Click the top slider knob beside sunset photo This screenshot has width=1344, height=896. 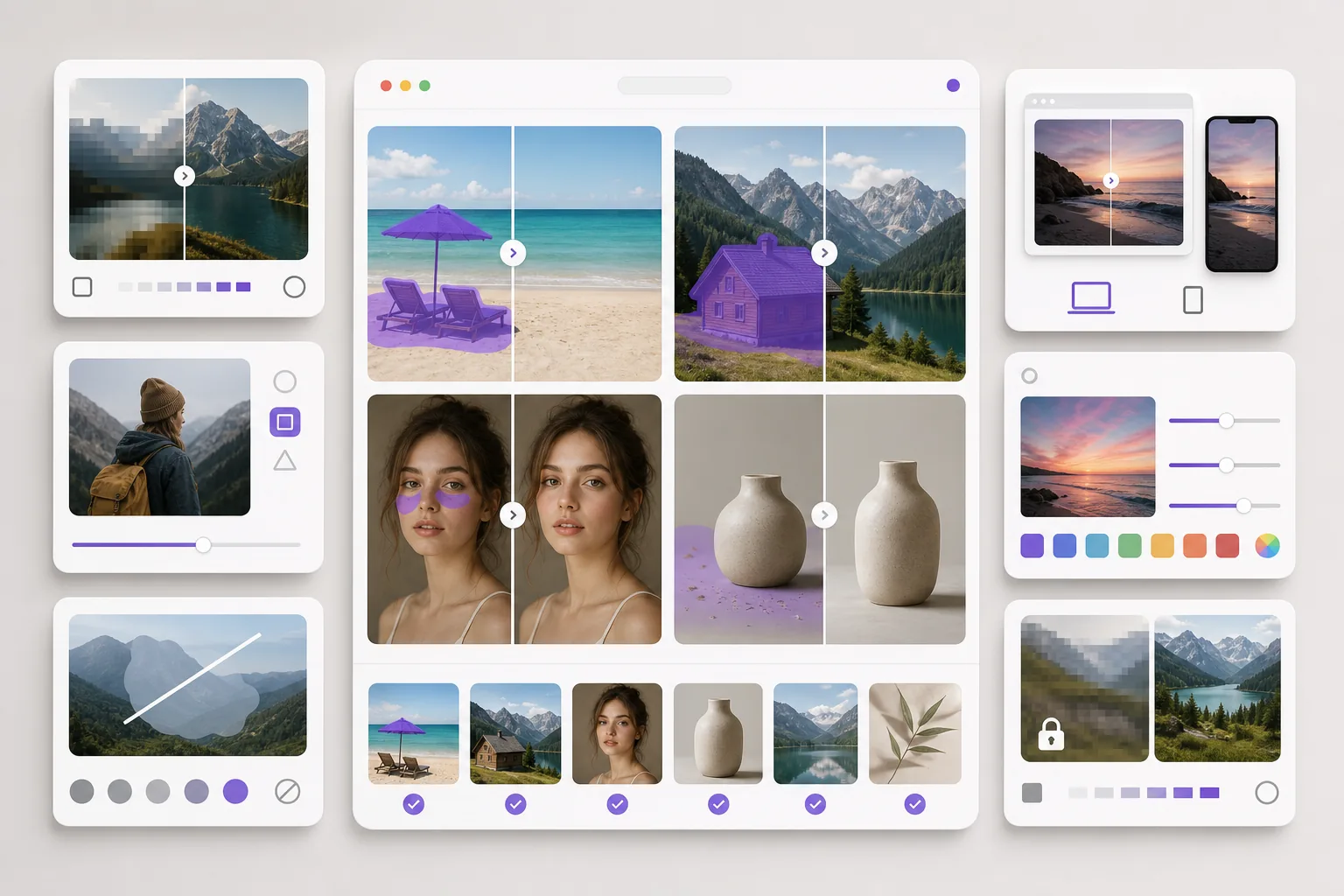(1227, 421)
